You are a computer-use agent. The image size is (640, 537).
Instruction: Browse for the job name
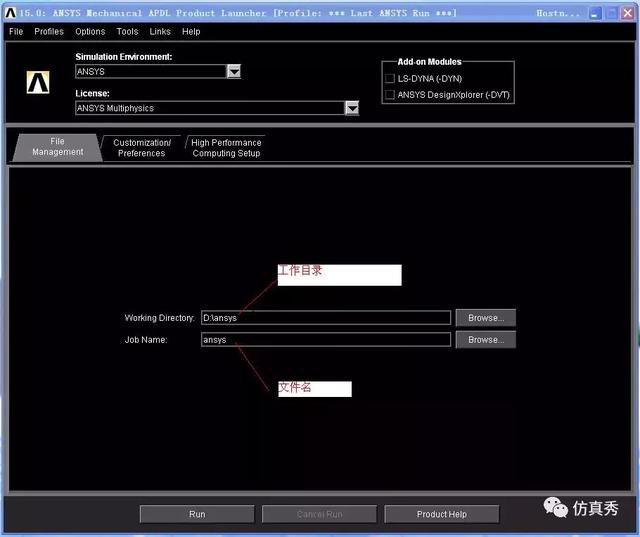(486, 340)
